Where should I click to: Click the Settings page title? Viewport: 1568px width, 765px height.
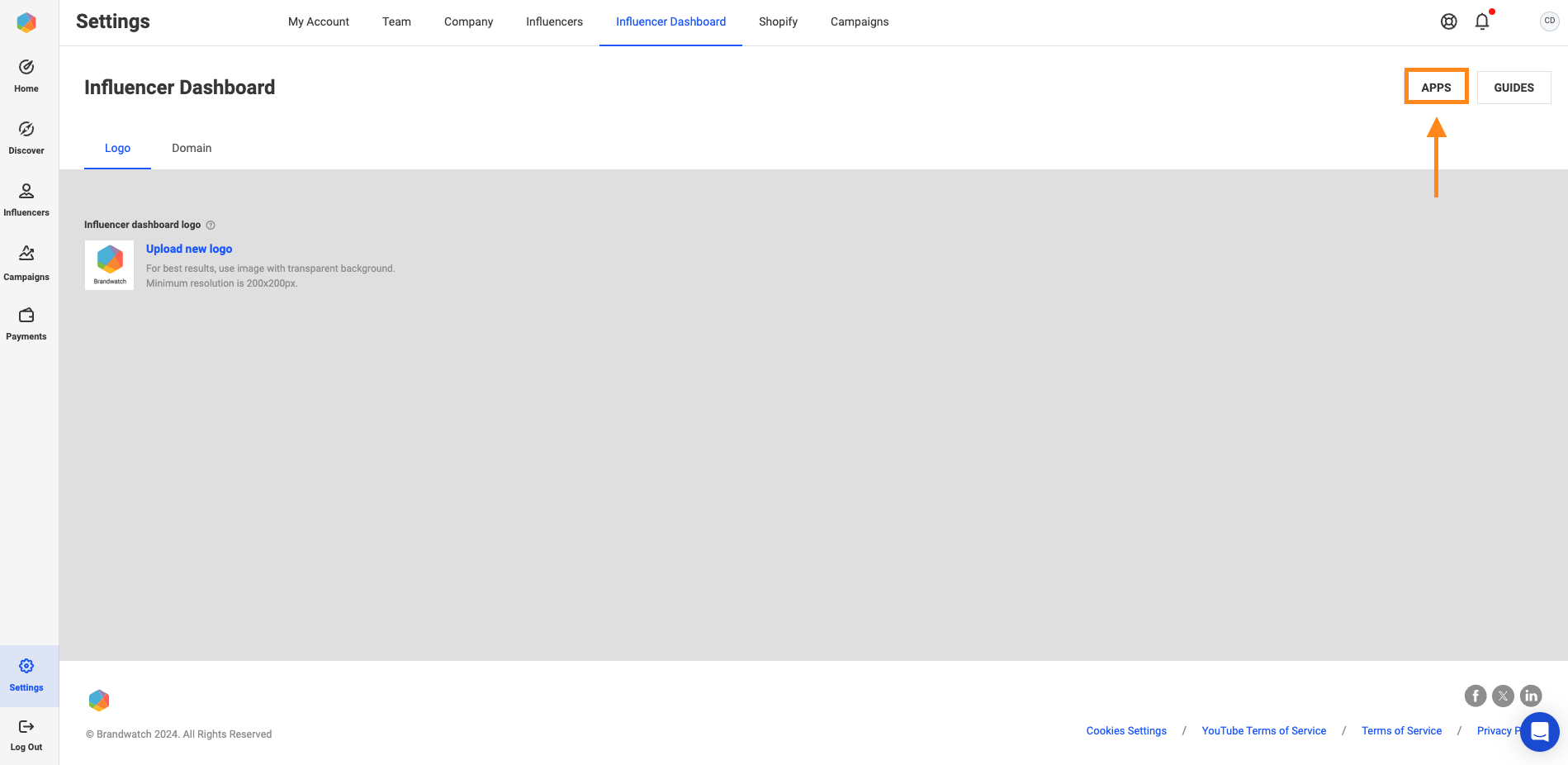[x=113, y=21]
